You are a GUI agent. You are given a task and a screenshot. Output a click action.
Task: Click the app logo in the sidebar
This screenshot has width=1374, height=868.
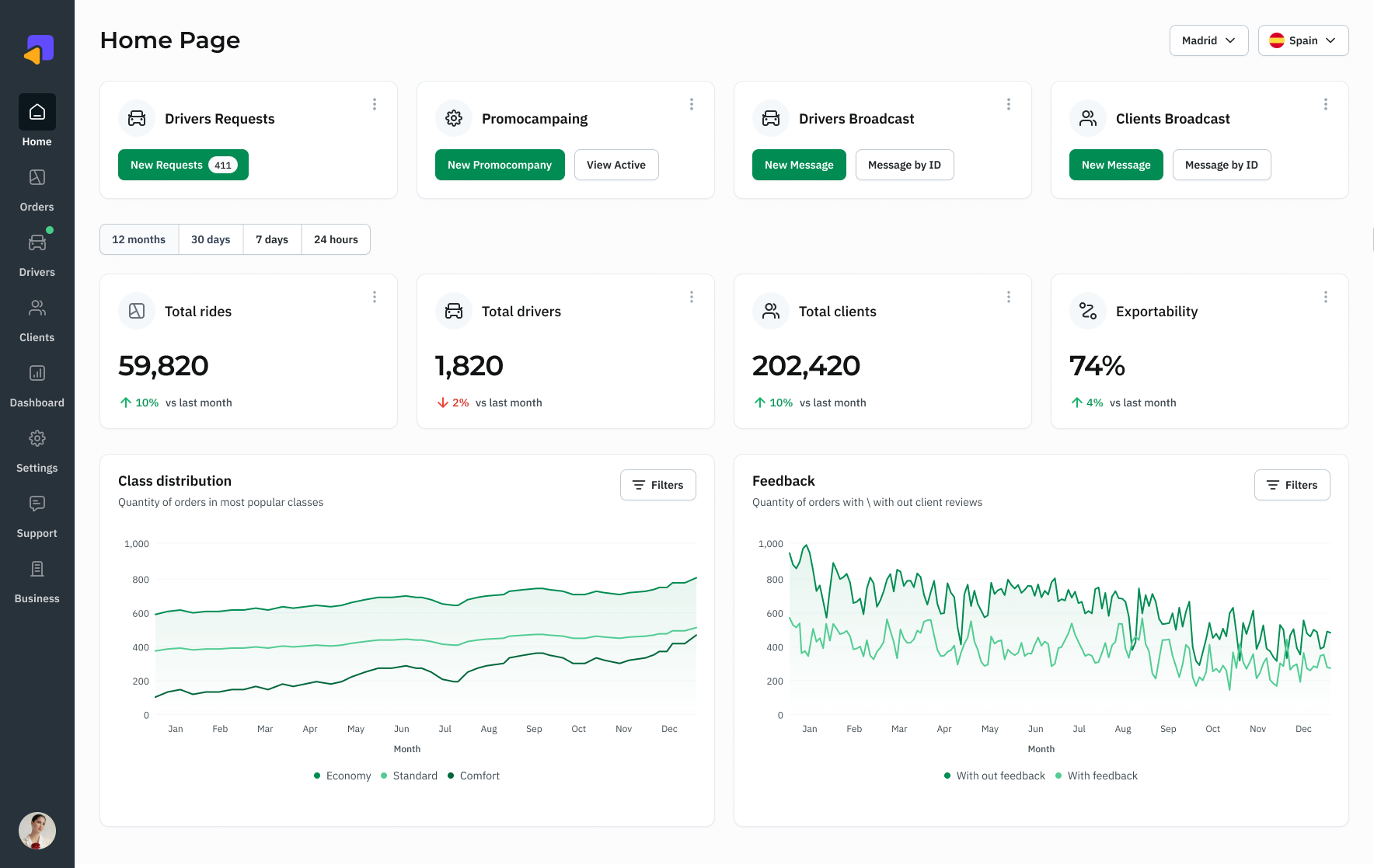click(x=38, y=50)
